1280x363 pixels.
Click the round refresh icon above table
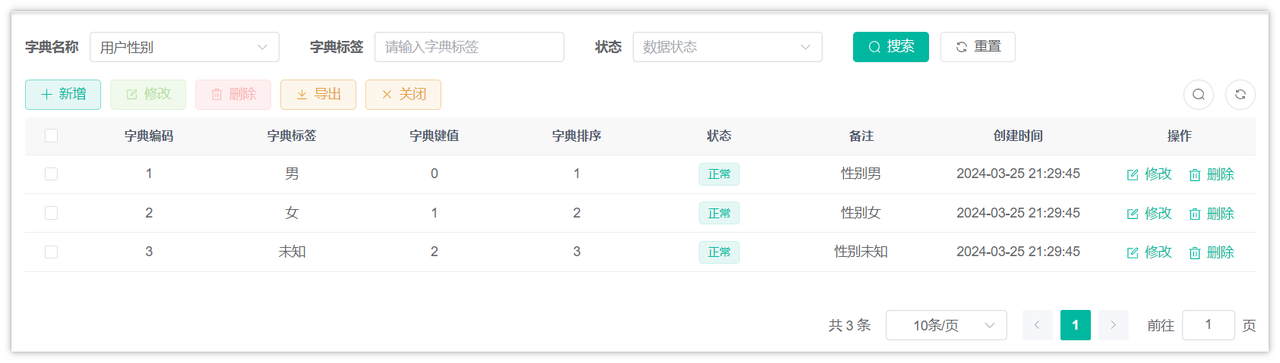1240,95
